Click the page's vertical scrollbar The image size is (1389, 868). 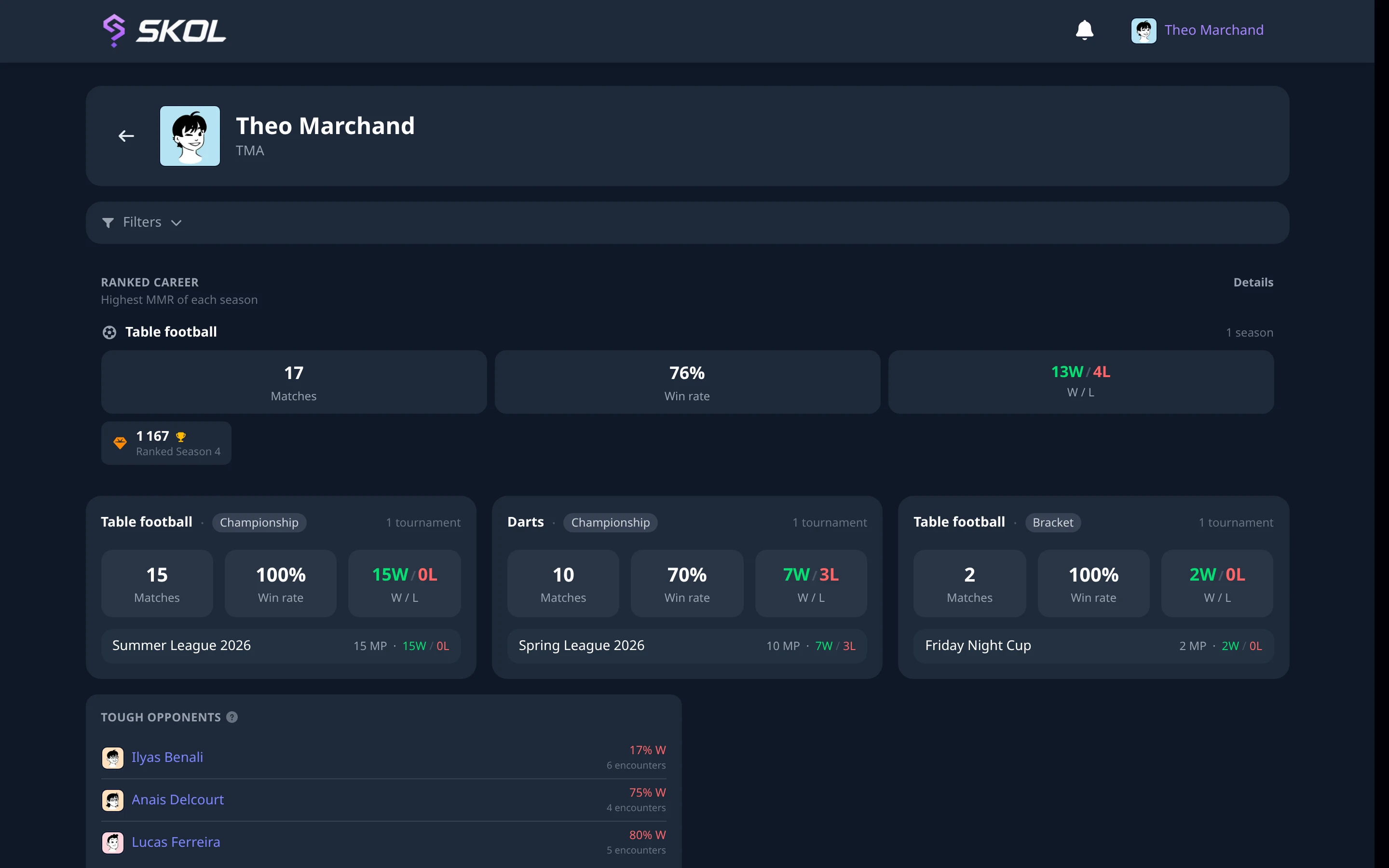click(x=1382, y=434)
